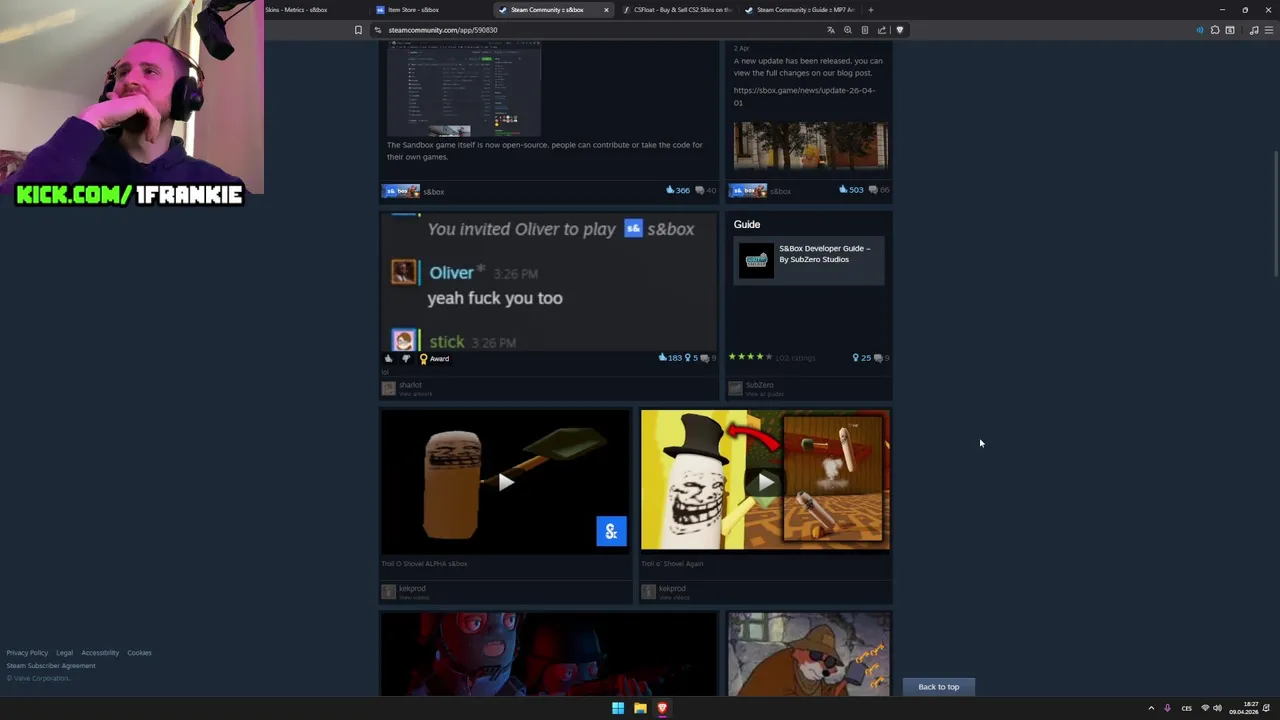The height and width of the screenshot is (720, 1280).
Task: Switch the CES keyboard language indicator
Action: [1187, 708]
